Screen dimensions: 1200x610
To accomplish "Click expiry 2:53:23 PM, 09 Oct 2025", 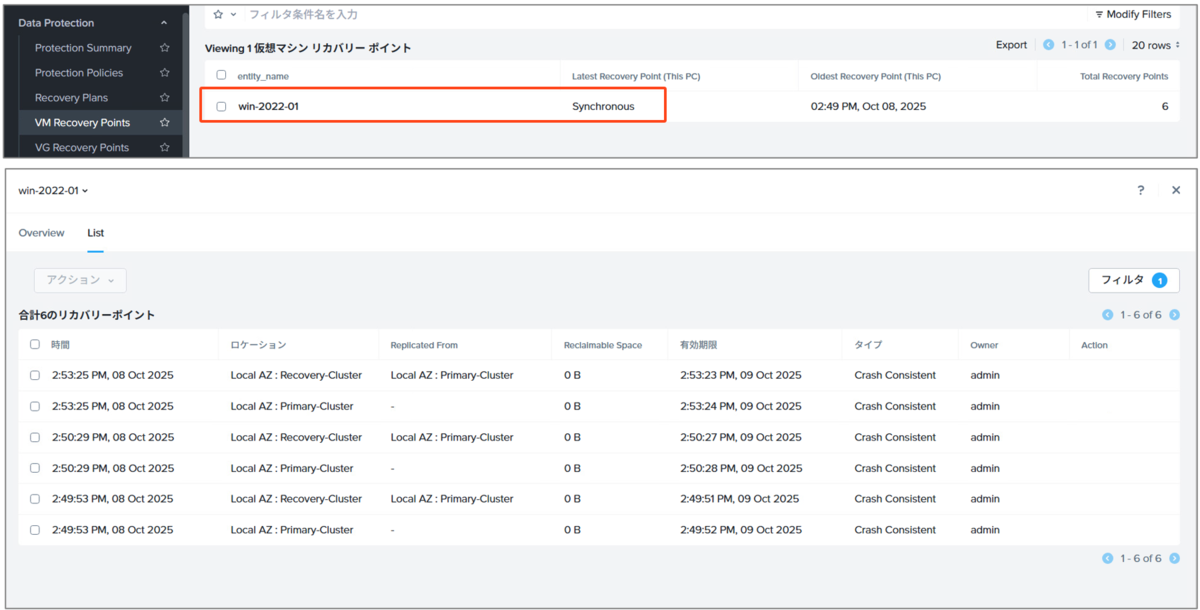I will 740,375.
